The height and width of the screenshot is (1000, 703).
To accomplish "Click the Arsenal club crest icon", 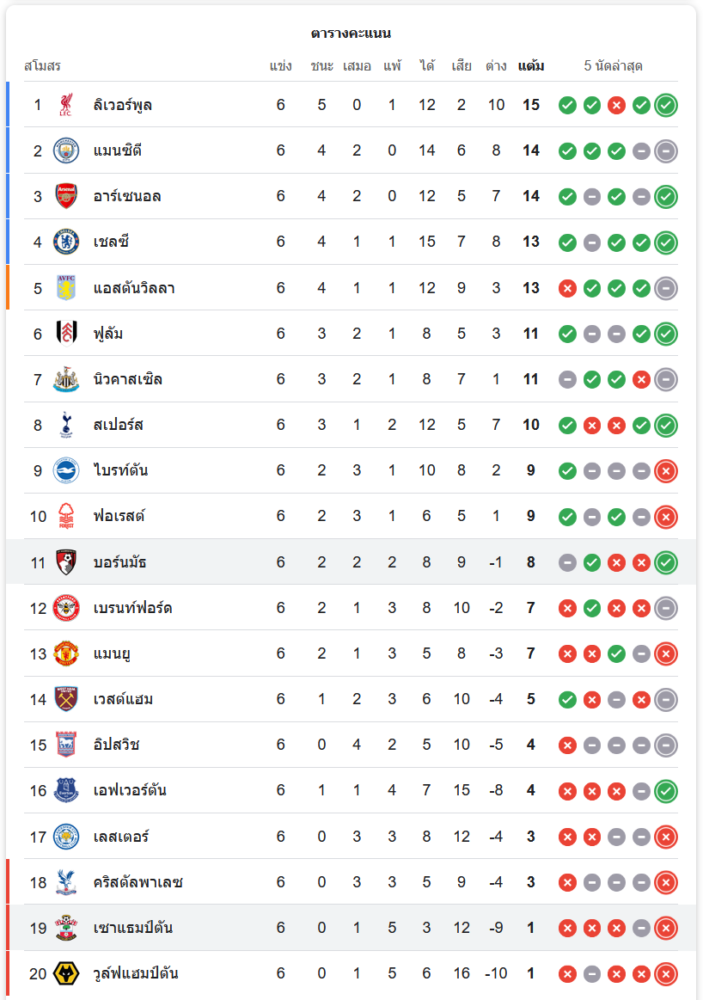I will pos(66,196).
